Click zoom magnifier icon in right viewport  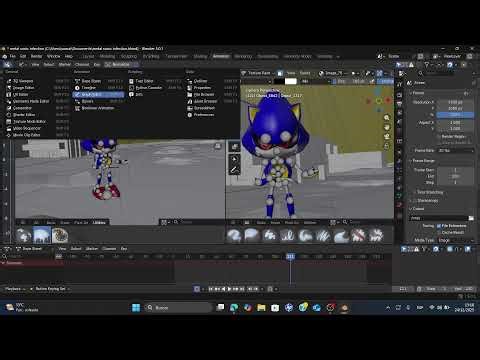tap(387, 118)
